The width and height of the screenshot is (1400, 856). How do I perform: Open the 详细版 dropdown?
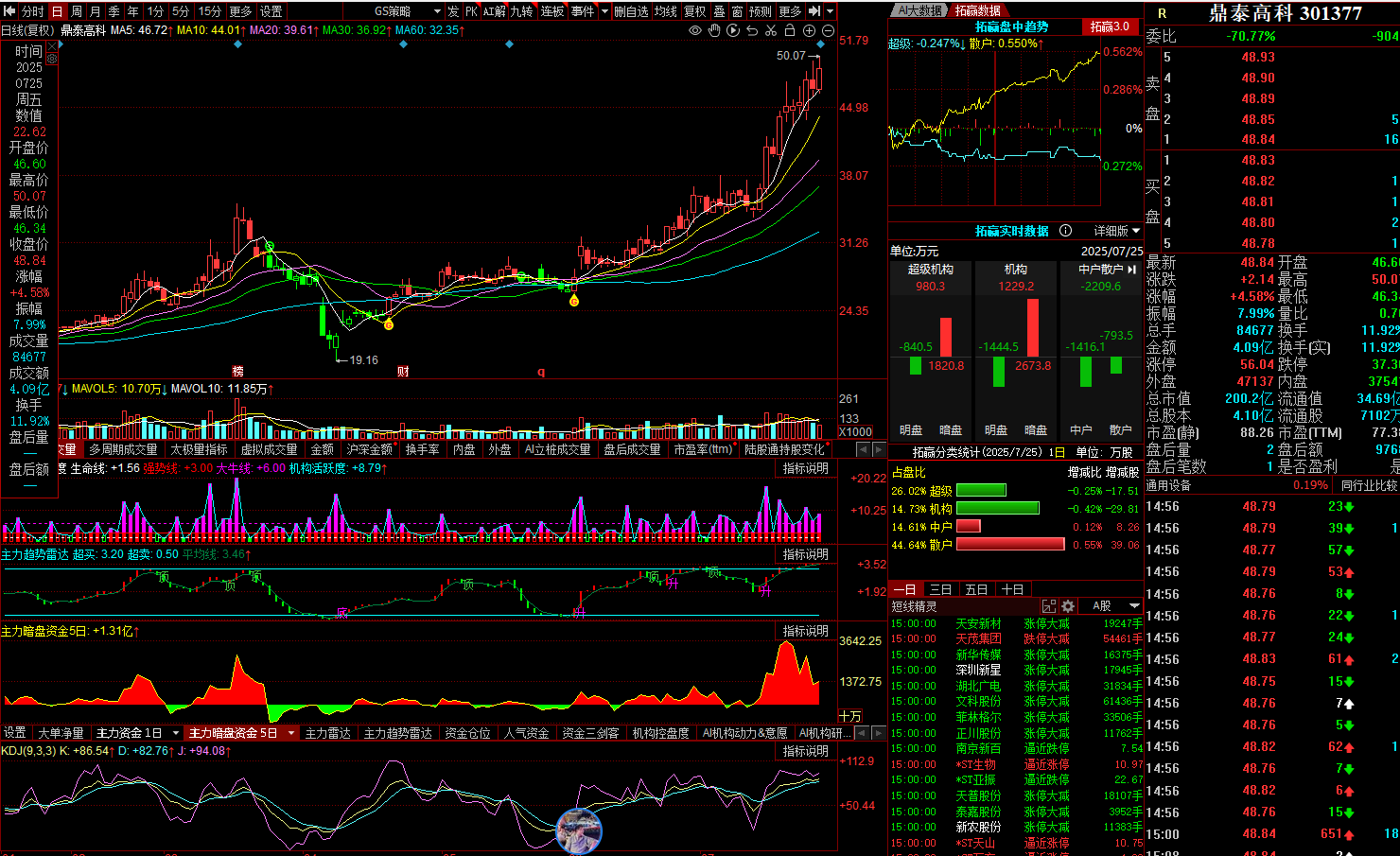(x=1117, y=231)
